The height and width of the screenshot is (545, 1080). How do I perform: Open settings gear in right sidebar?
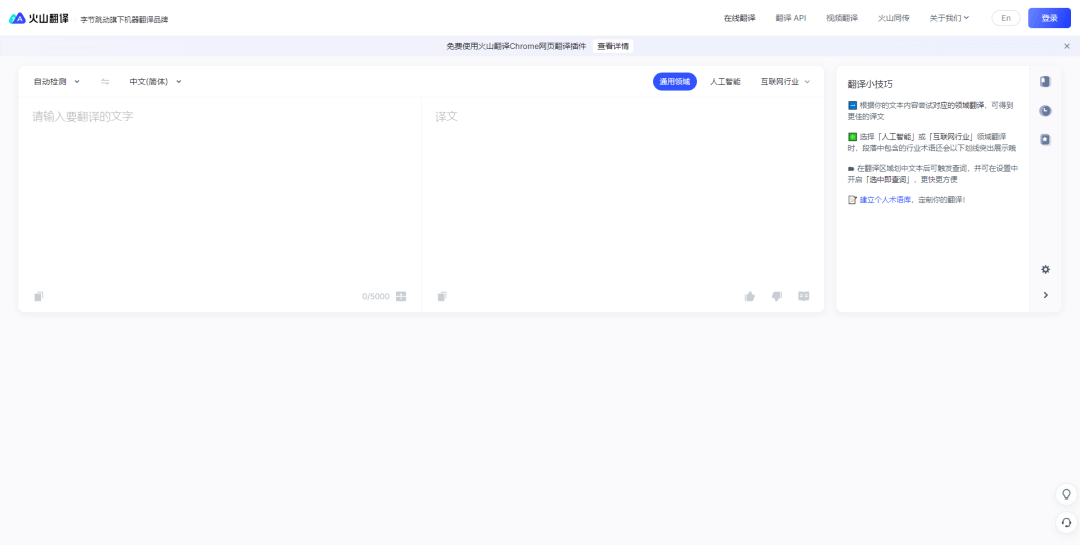coord(1045,269)
